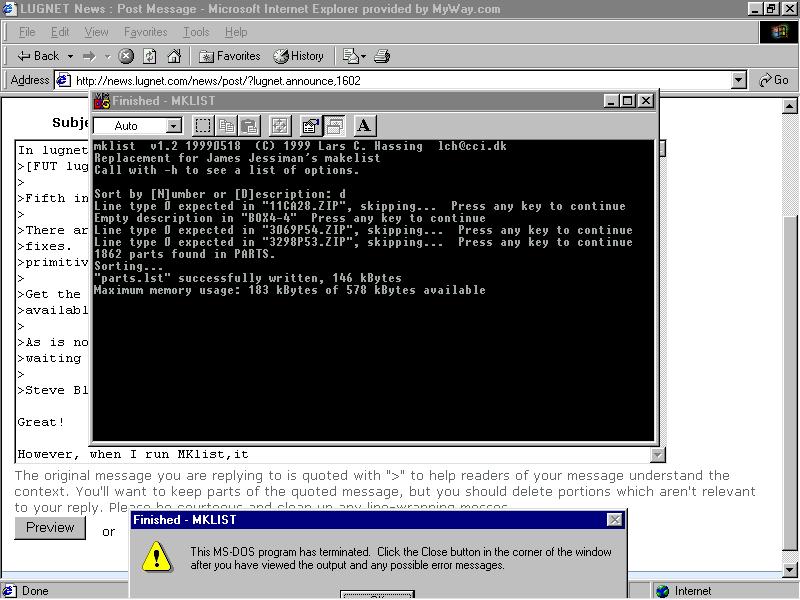
Task: Toggle the Background icon in MKLIST toolbar
Action: pyautogui.click(x=335, y=126)
